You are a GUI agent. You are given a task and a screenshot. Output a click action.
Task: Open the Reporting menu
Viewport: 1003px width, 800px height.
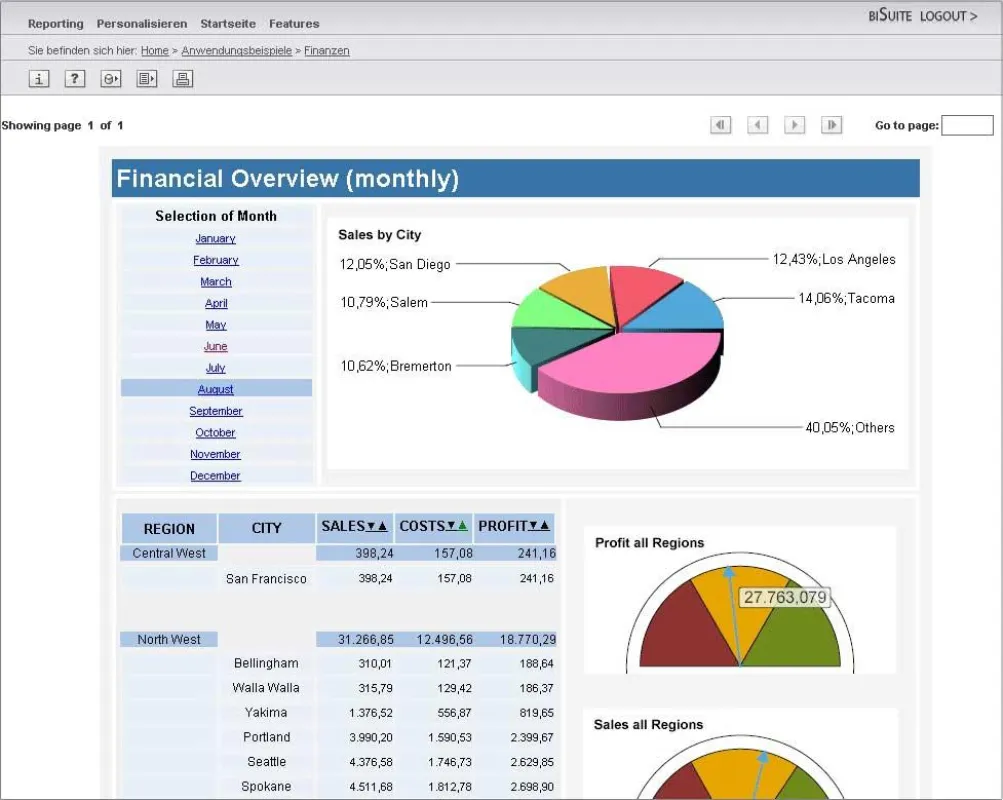56,24
